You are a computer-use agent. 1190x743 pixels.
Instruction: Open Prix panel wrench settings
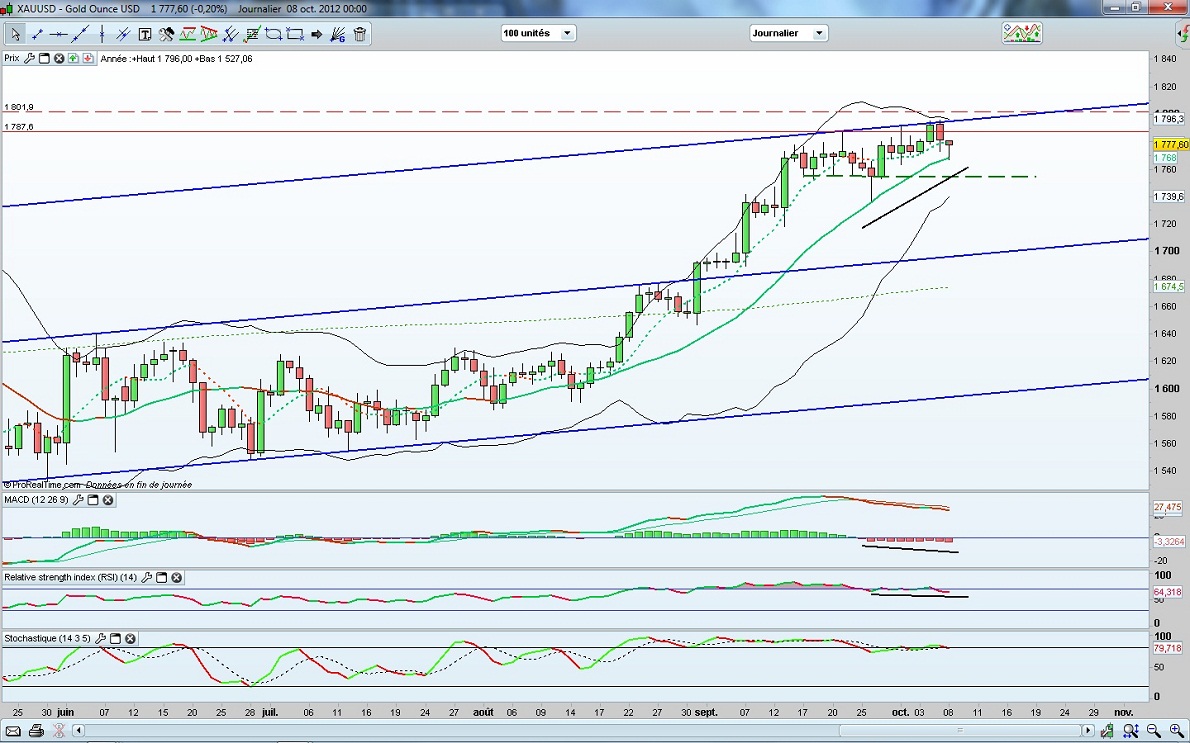pyautogui.click(x=29, y=59)
